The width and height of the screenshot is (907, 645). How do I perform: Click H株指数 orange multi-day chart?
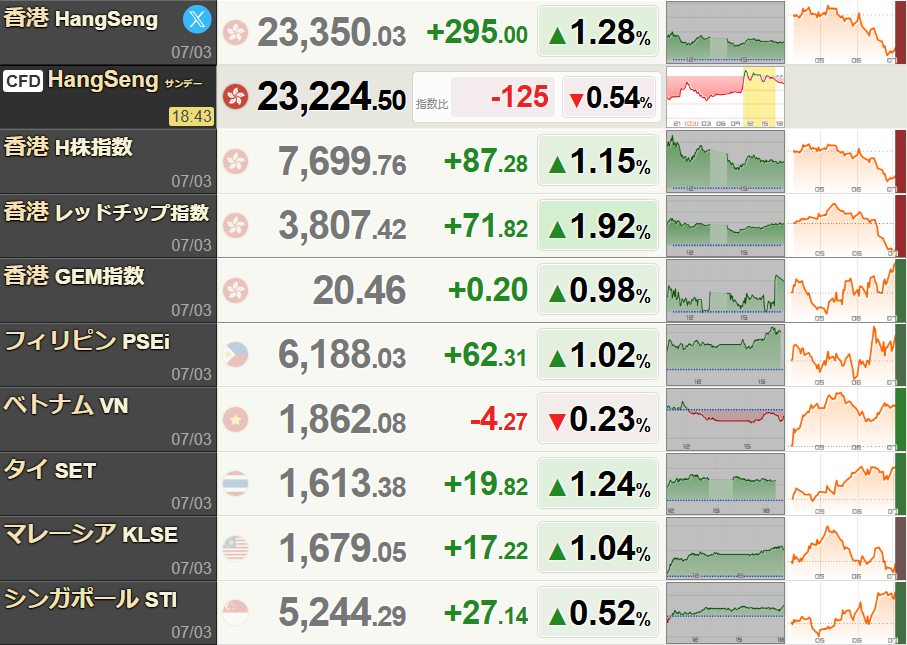(848, 161)
